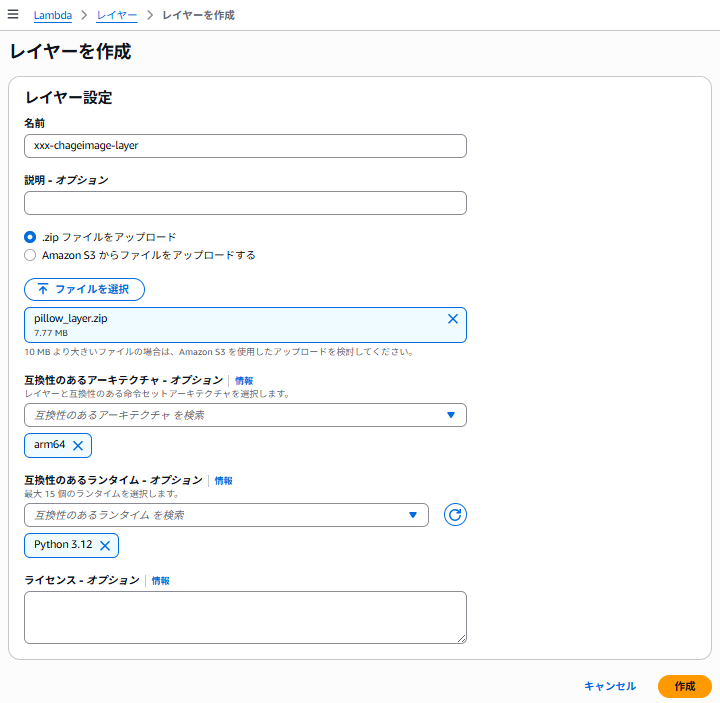
Task: Go to レイヤー in the breadcrumb
Action: click(117, 15)
